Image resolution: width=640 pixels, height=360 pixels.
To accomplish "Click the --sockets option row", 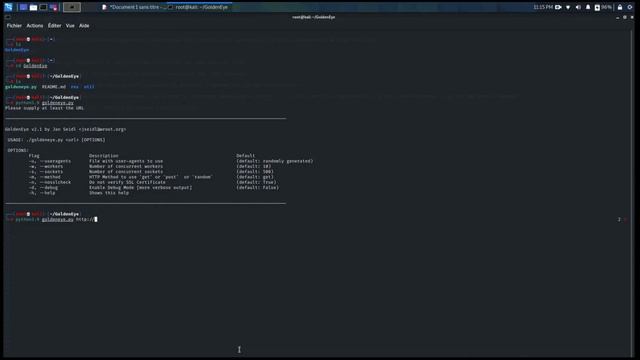I will 151,172.
